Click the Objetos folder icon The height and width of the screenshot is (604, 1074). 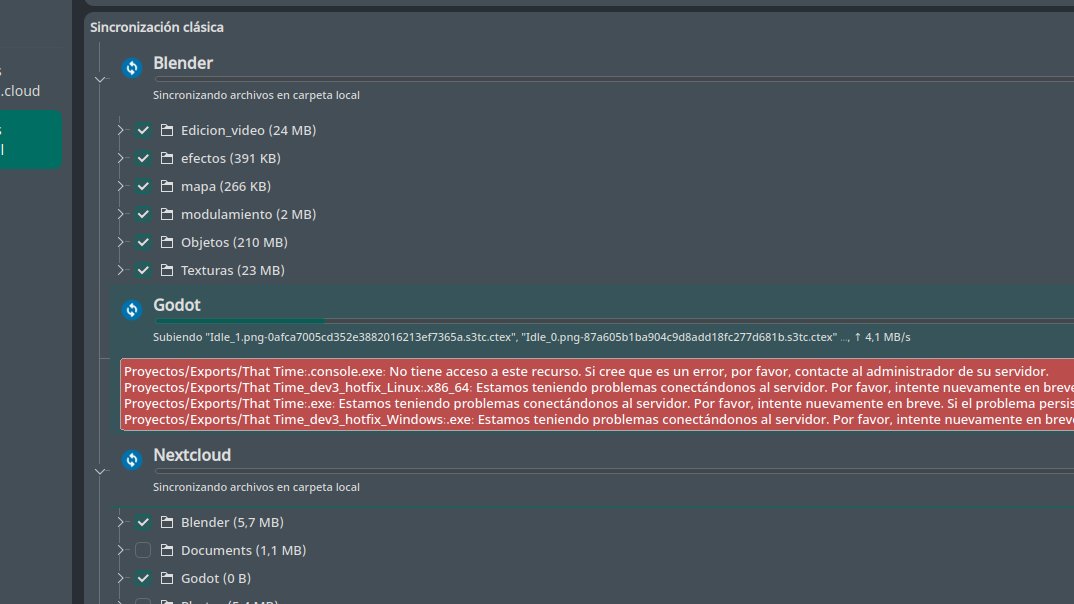166,242
